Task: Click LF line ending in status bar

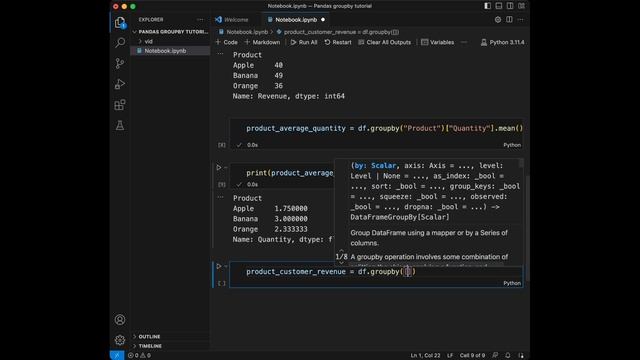Action: point(450,356)
